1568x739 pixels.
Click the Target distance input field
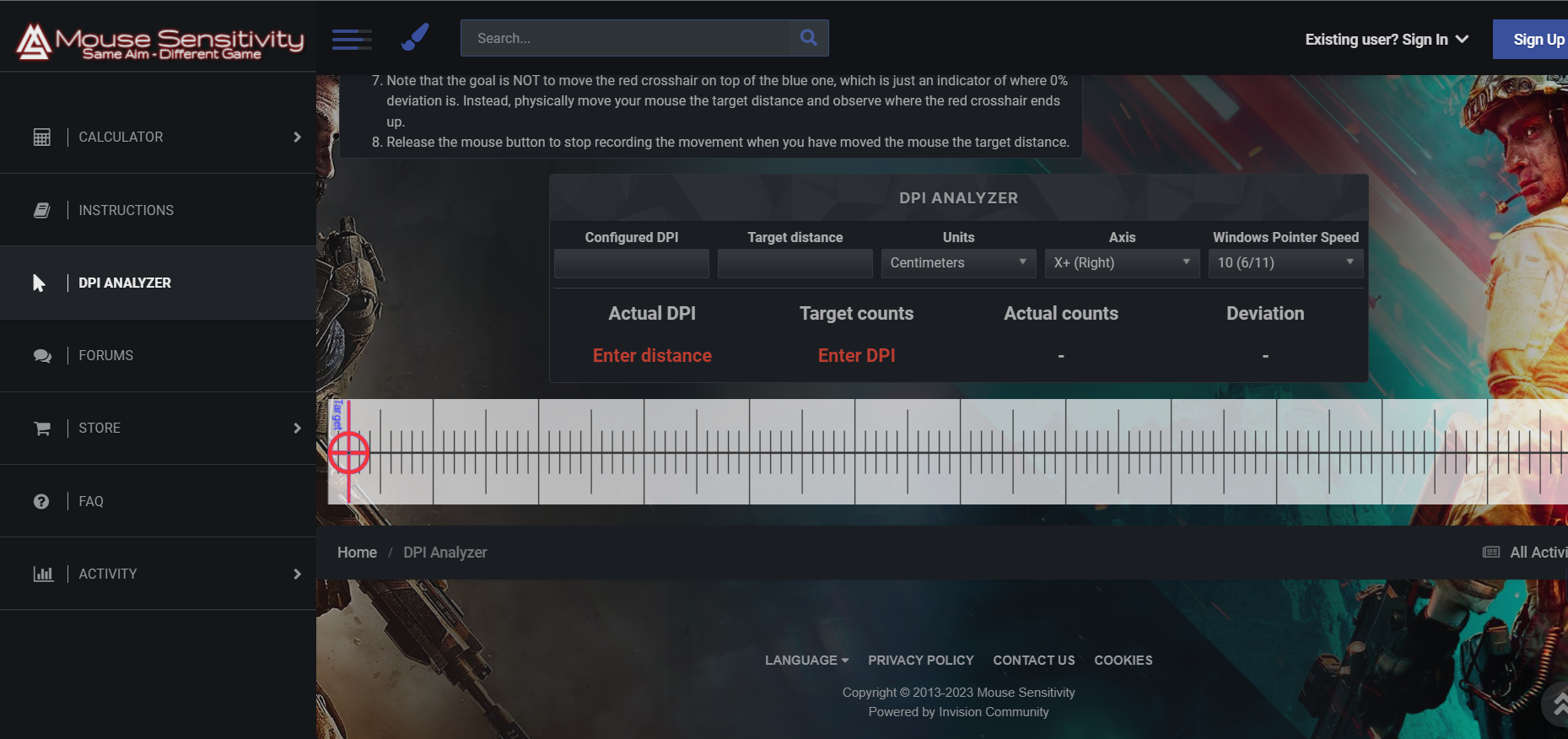(795, 263)
